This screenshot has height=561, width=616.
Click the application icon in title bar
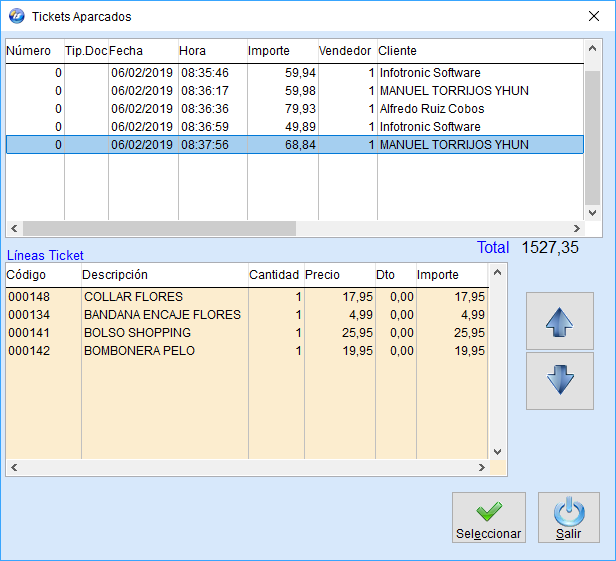click(x=17, y=16)
